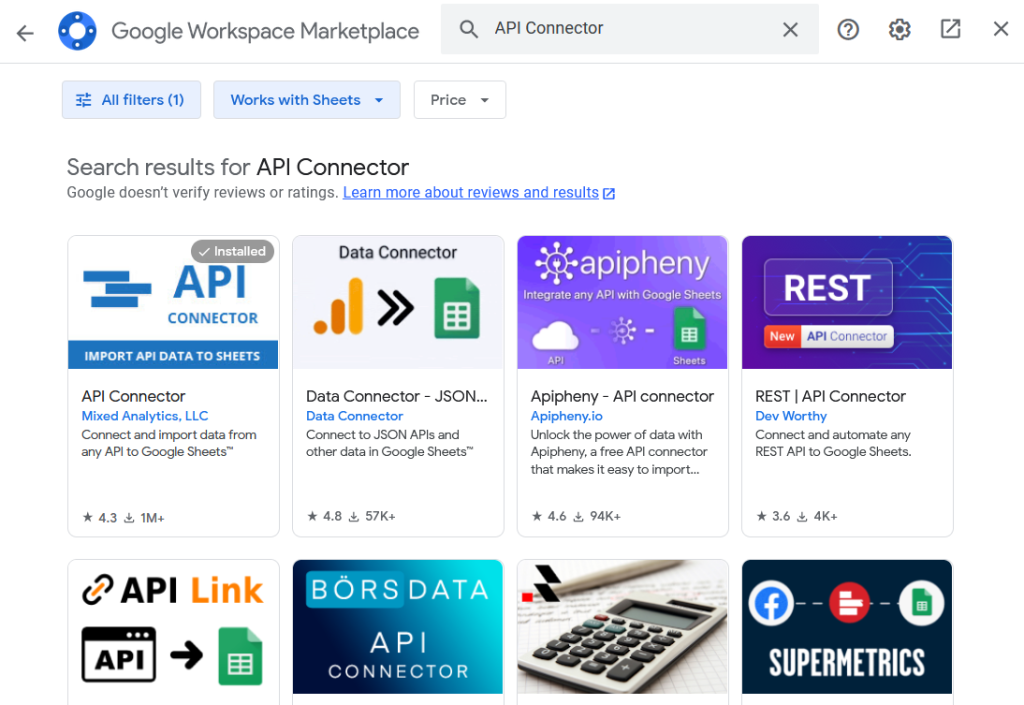Click the open-in-new-window icon
Screen dimensions: 1024x705
click(x=949, y=29)
